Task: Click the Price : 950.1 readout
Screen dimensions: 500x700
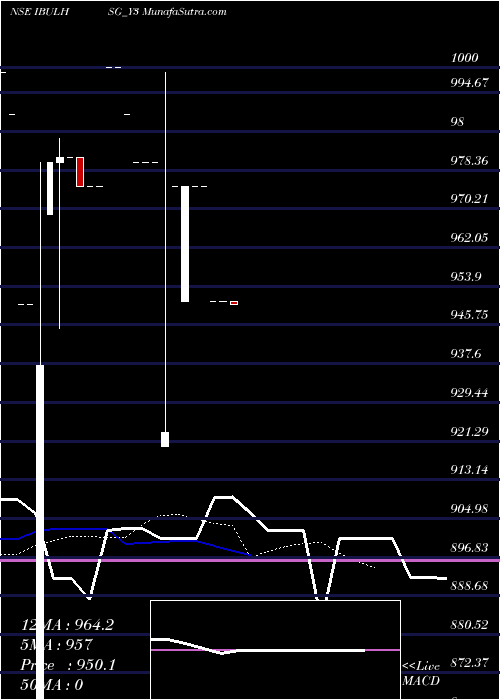Action: [x=68, y=665]
